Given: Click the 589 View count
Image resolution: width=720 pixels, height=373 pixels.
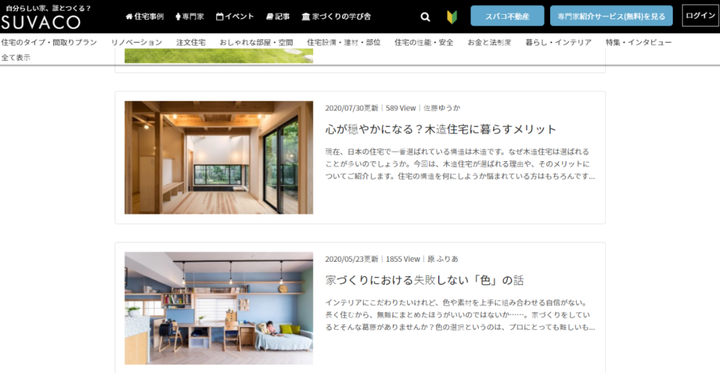Looking at the screenshot, I should 400,108.
